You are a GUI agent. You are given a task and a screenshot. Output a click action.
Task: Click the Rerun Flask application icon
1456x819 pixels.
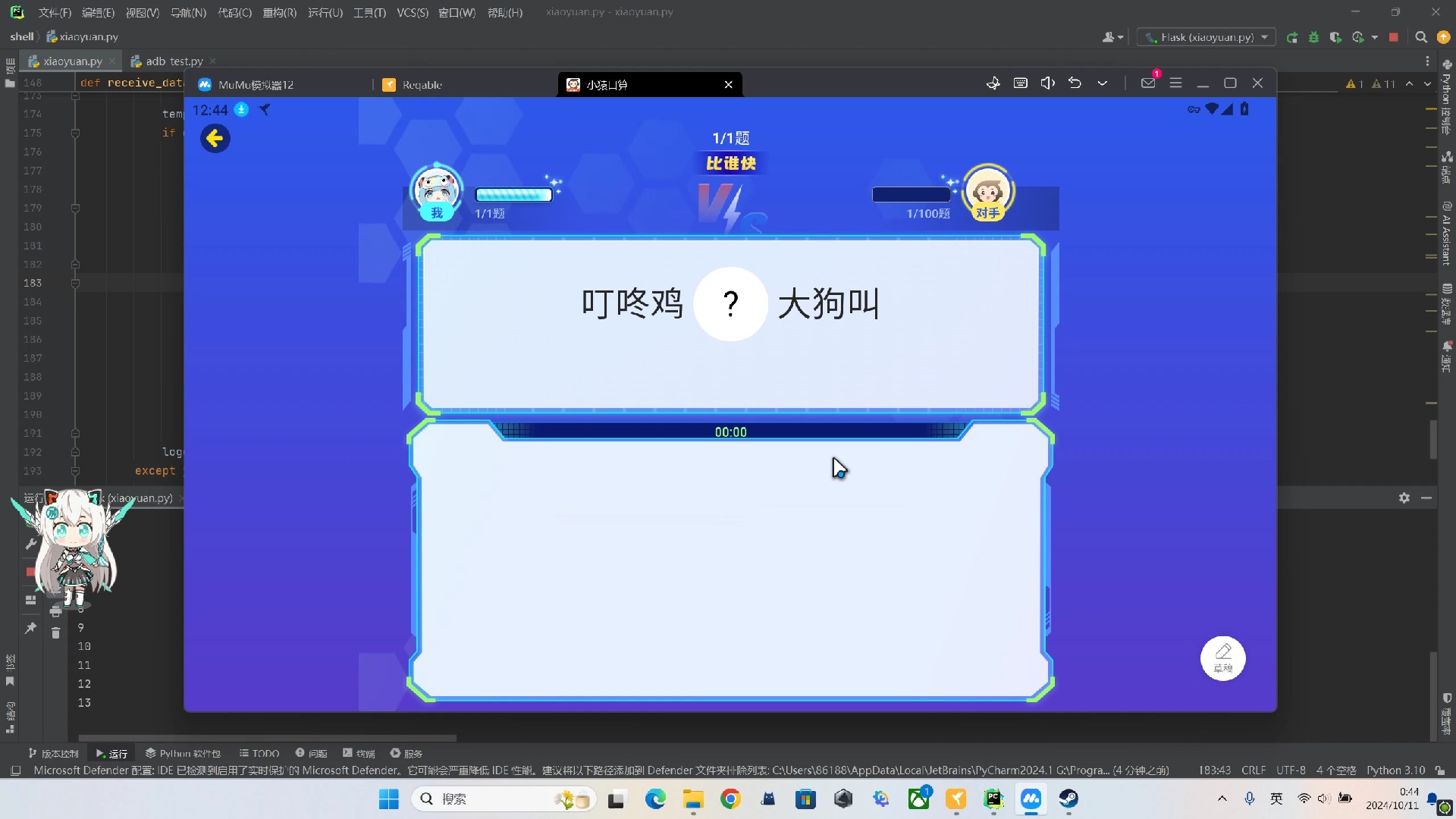click(x=1291, y=37)
